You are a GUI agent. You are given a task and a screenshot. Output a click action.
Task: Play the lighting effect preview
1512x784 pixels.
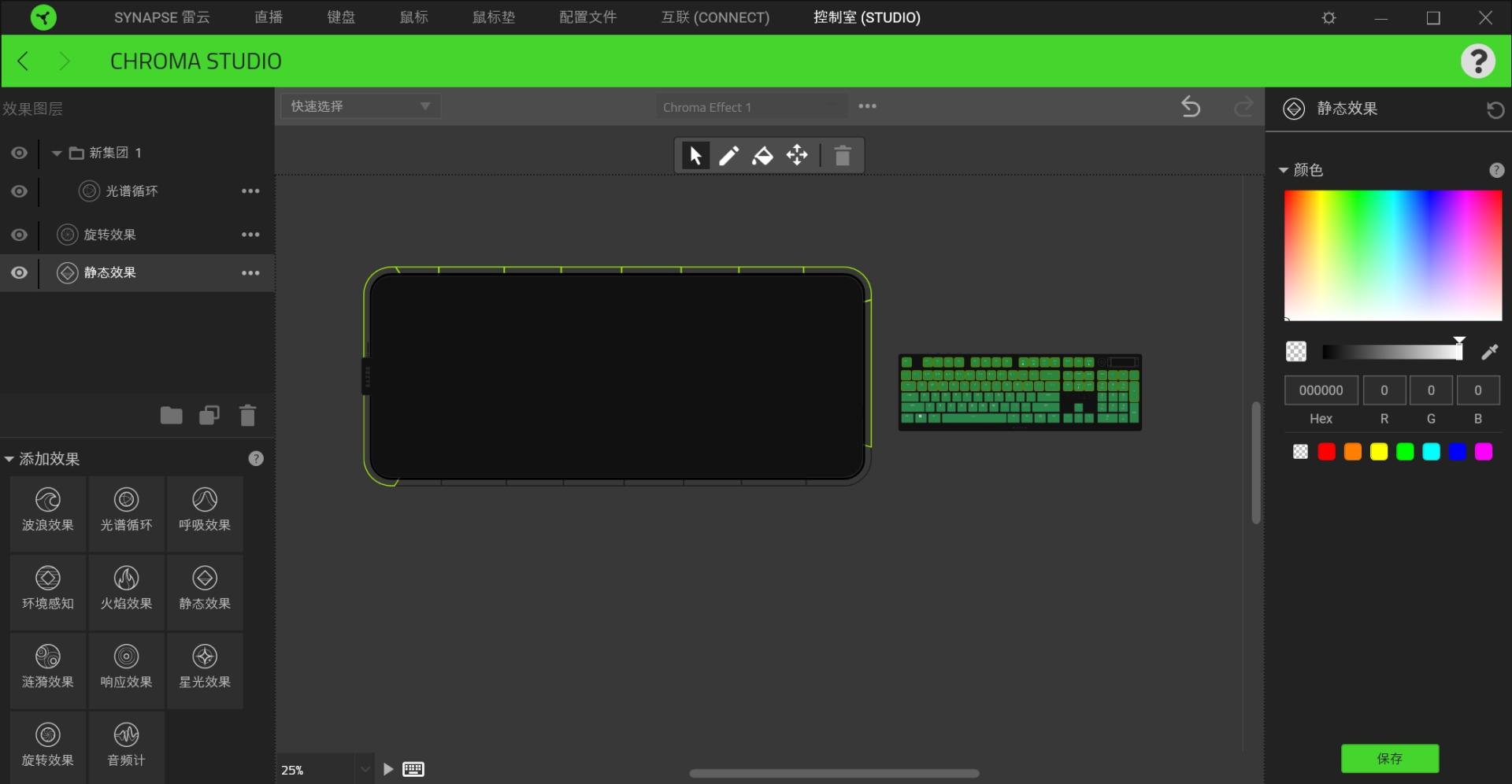tap(387, 769)
